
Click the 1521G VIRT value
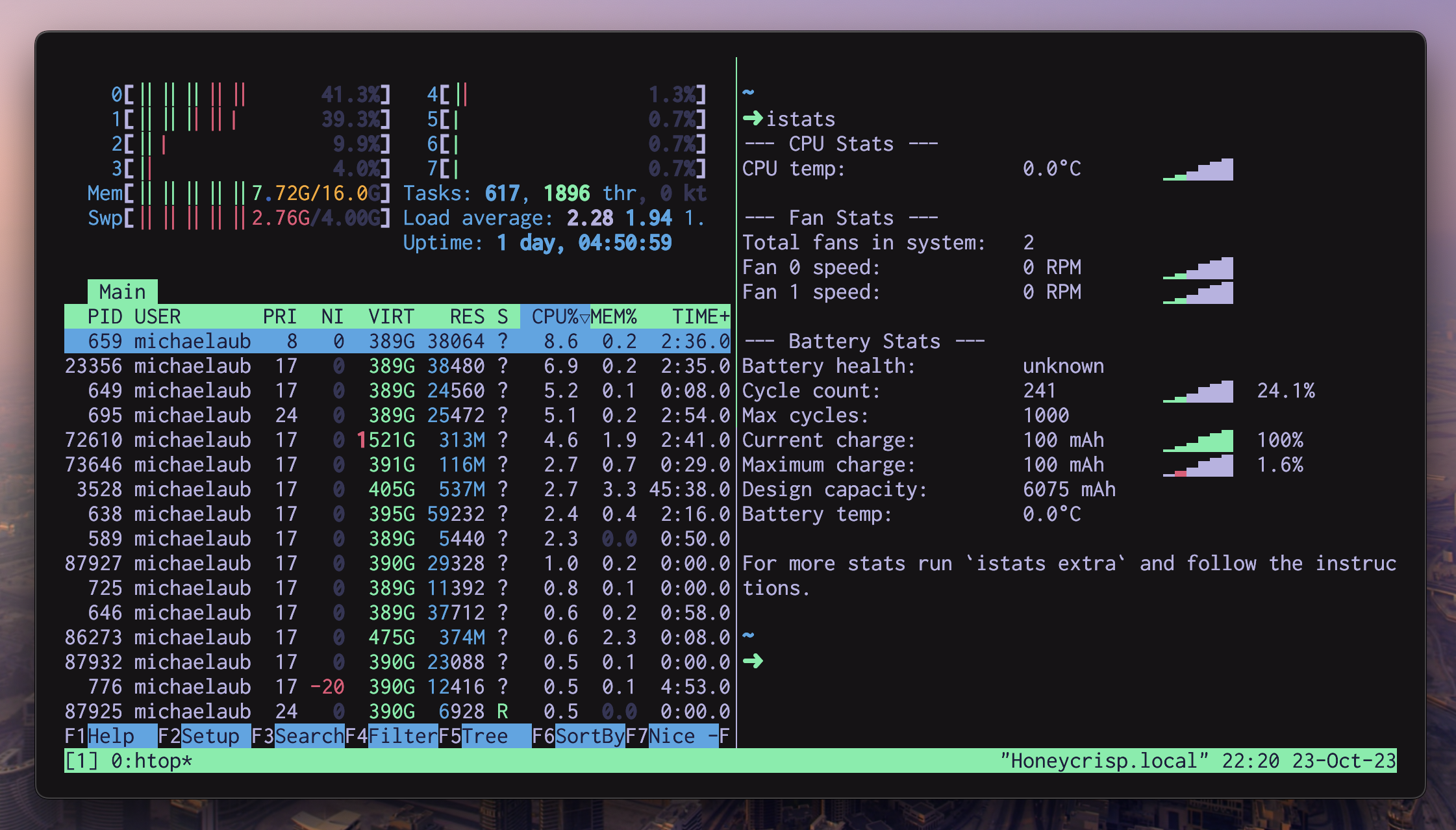tap(385, 440)
